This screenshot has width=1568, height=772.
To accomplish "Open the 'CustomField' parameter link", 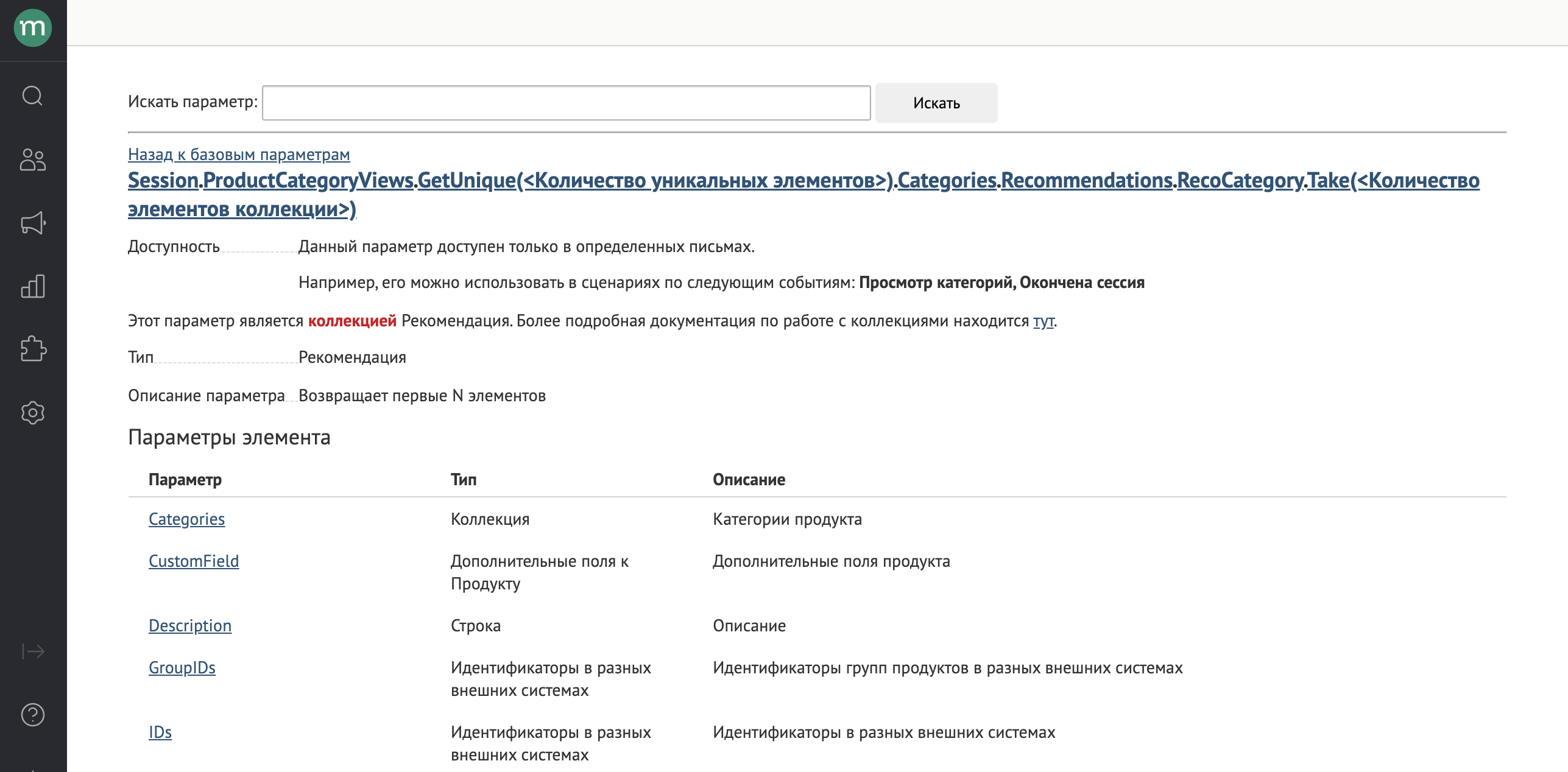I will click(194, 561).
